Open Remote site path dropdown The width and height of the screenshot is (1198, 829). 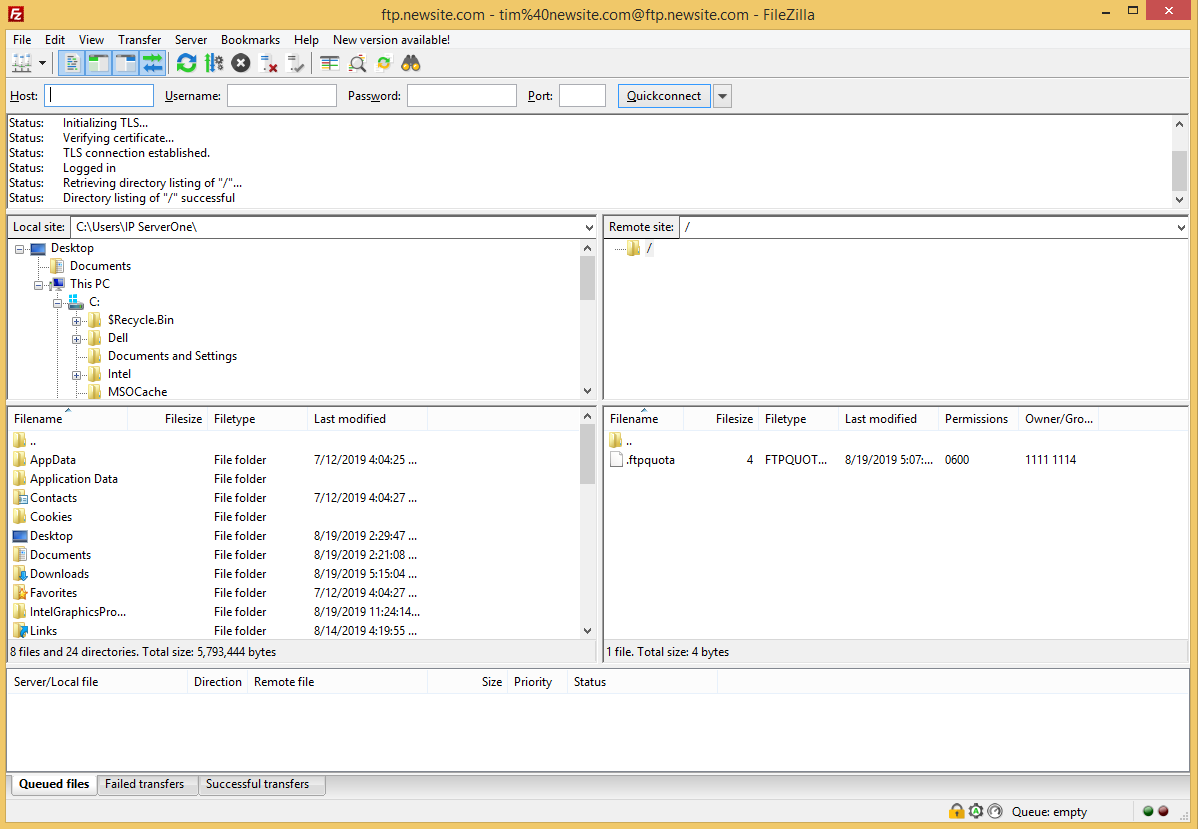click(x=1182, y=227)
